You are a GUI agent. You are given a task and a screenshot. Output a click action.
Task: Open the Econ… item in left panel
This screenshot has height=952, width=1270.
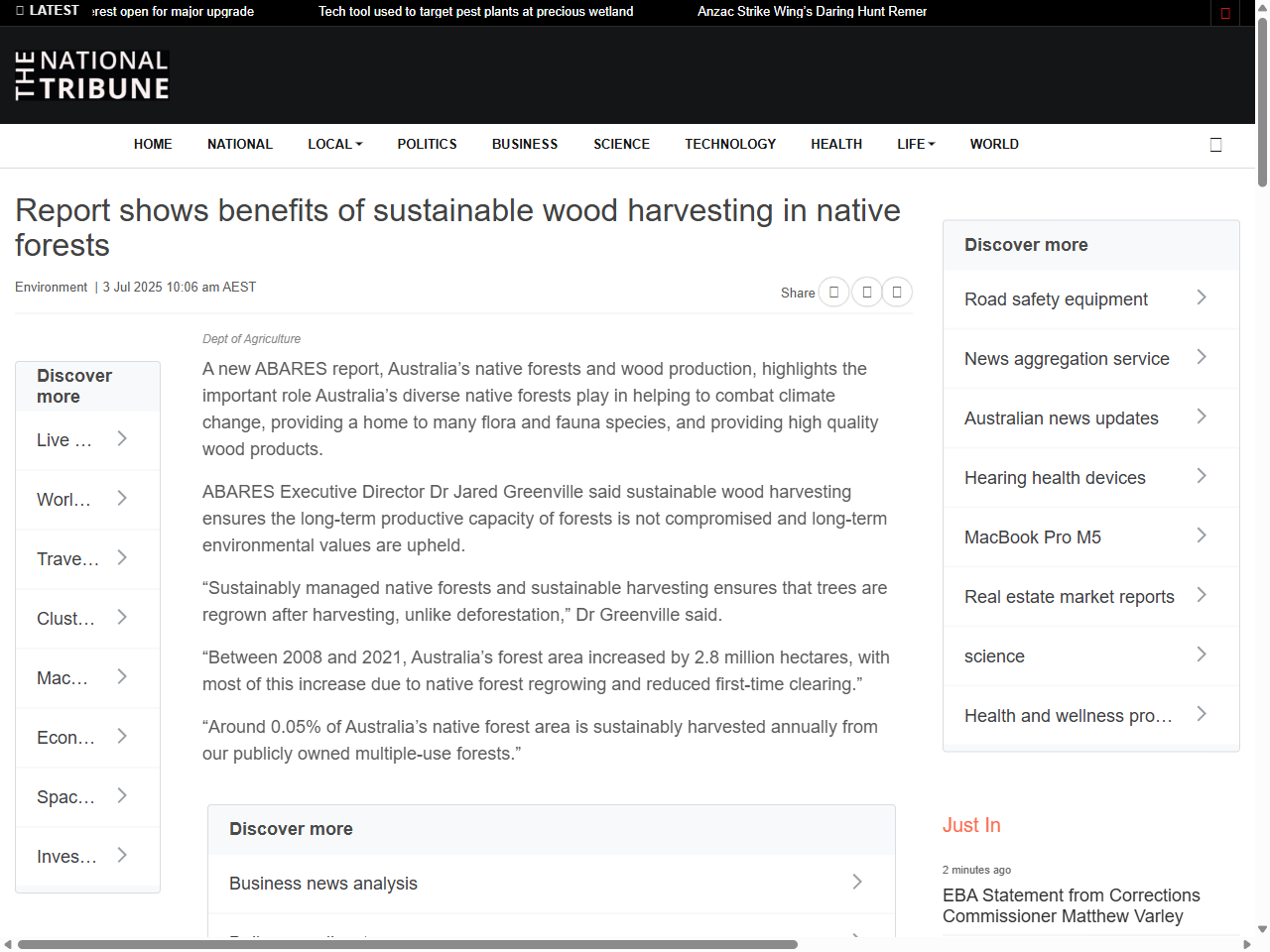87,738
